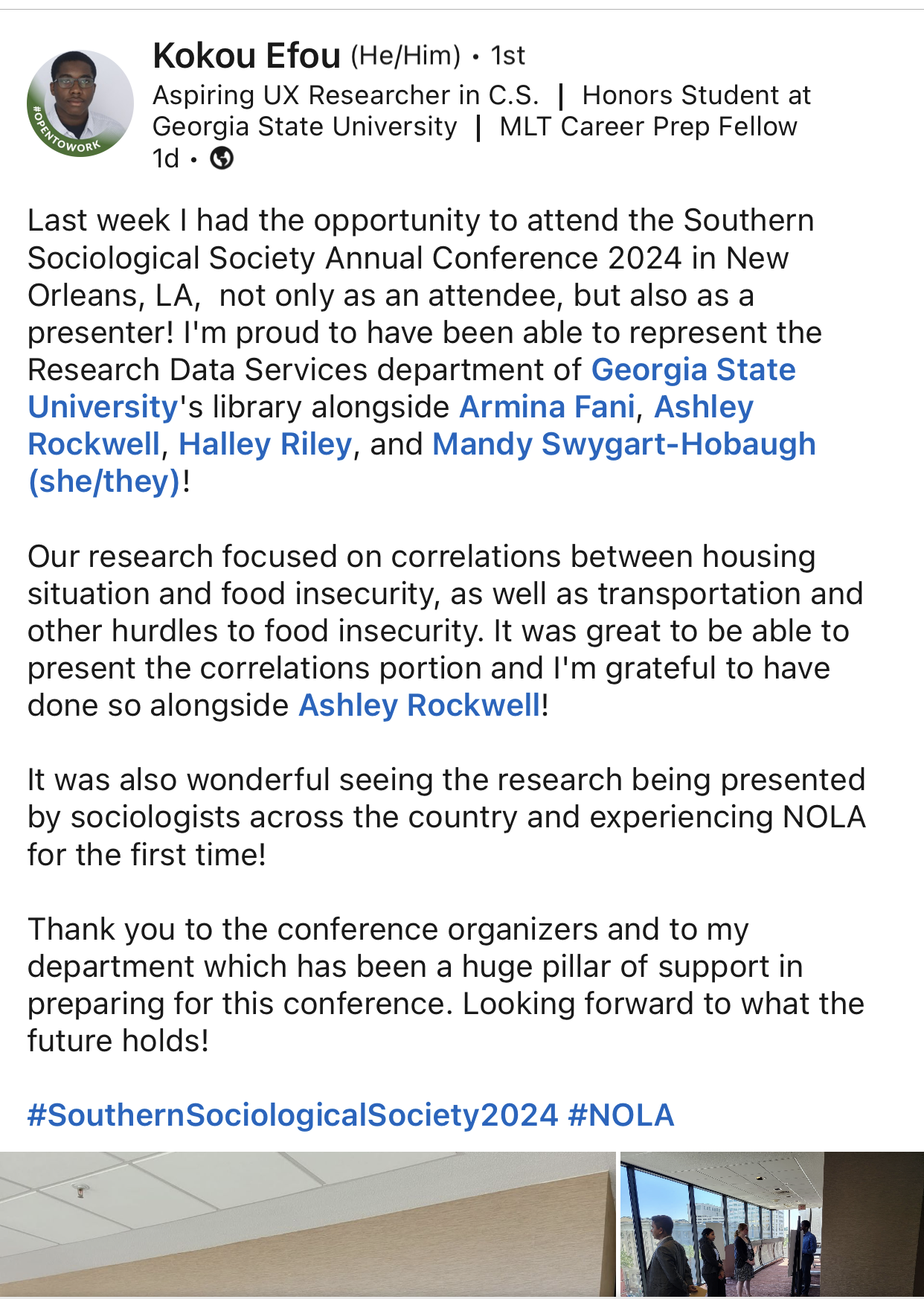Click the Aspiring UX Researcher headline
Image resolution: width=924 pixels, height=1305 pixels.
[345, 95]
